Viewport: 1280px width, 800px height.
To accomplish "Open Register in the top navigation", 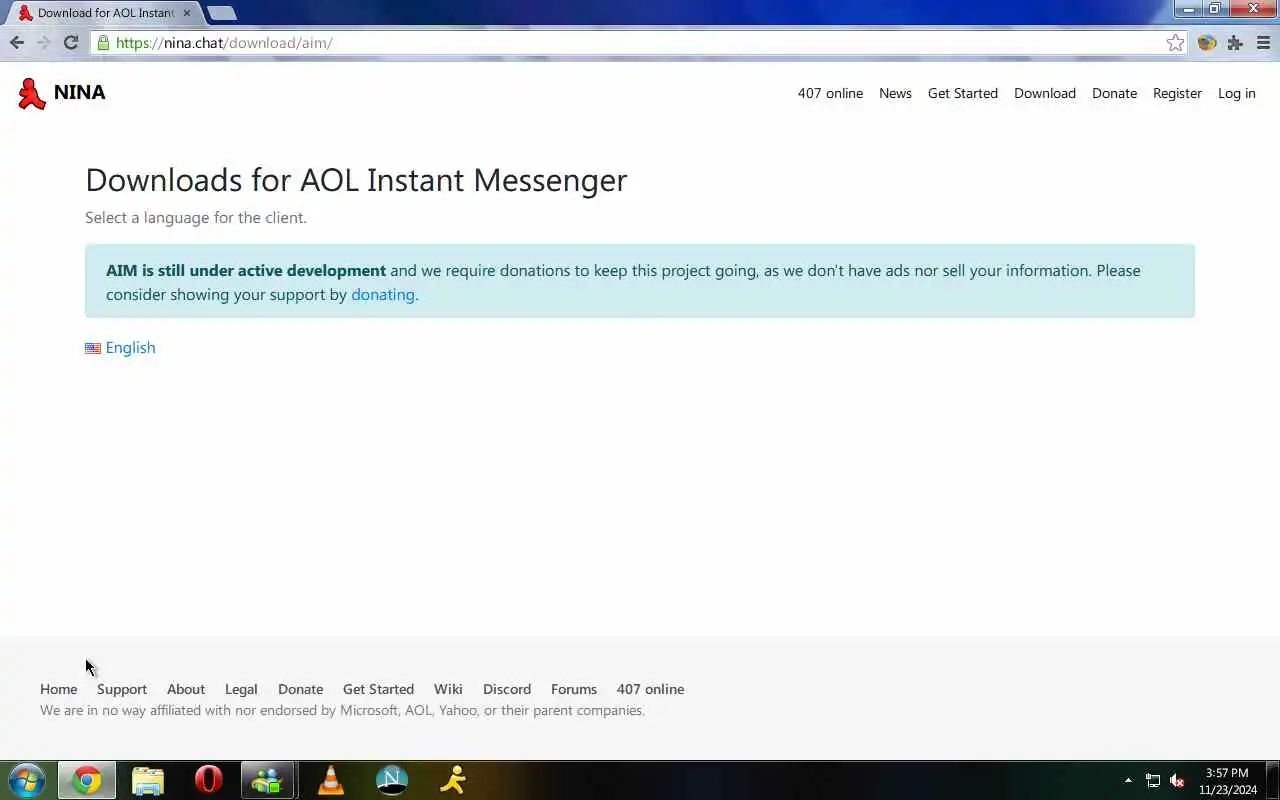I will click(1177, 93).
